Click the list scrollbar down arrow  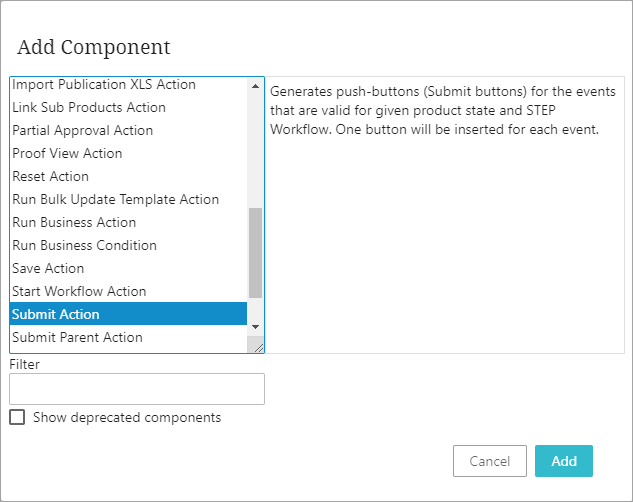255,326
